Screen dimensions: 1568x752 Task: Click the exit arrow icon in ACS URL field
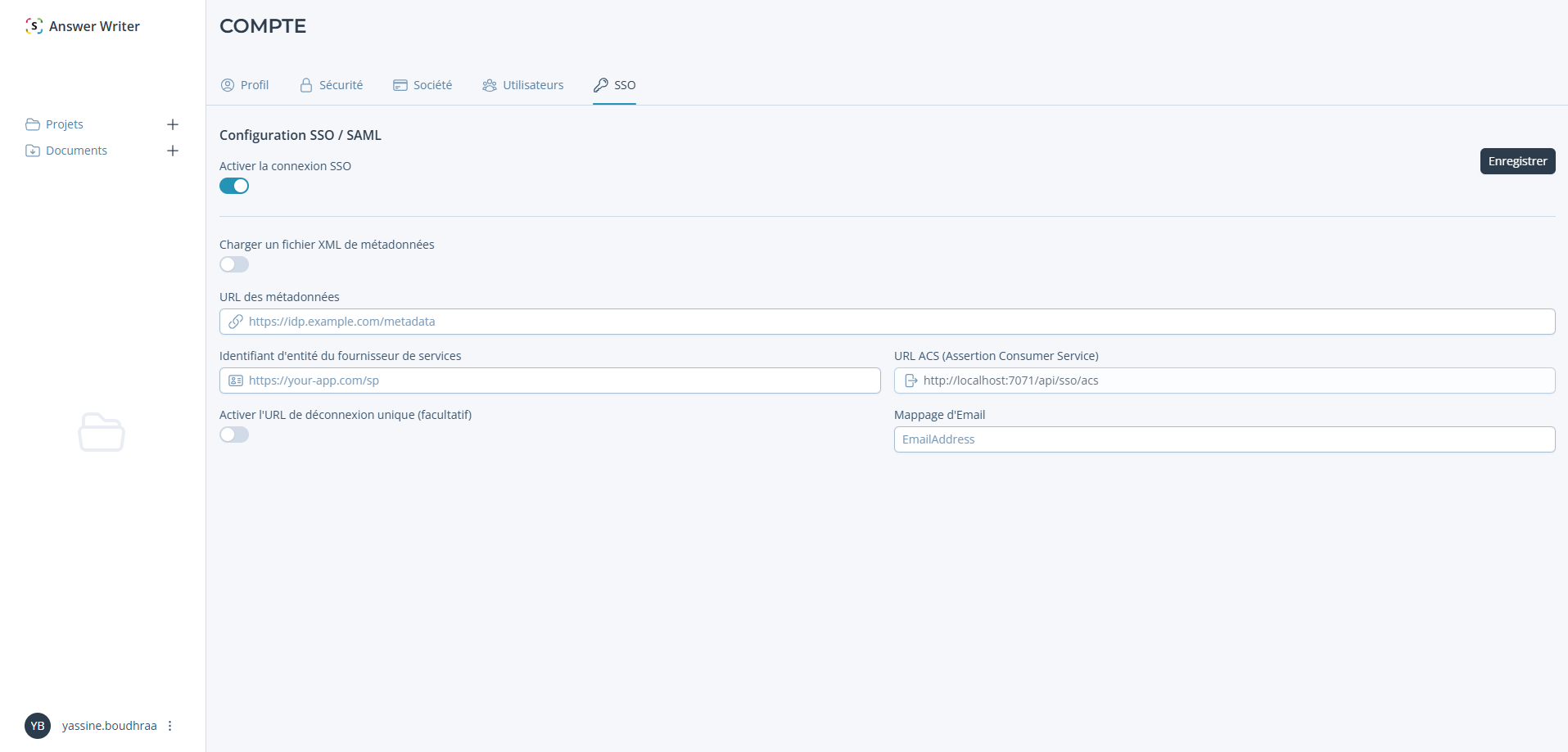point(911,381)
